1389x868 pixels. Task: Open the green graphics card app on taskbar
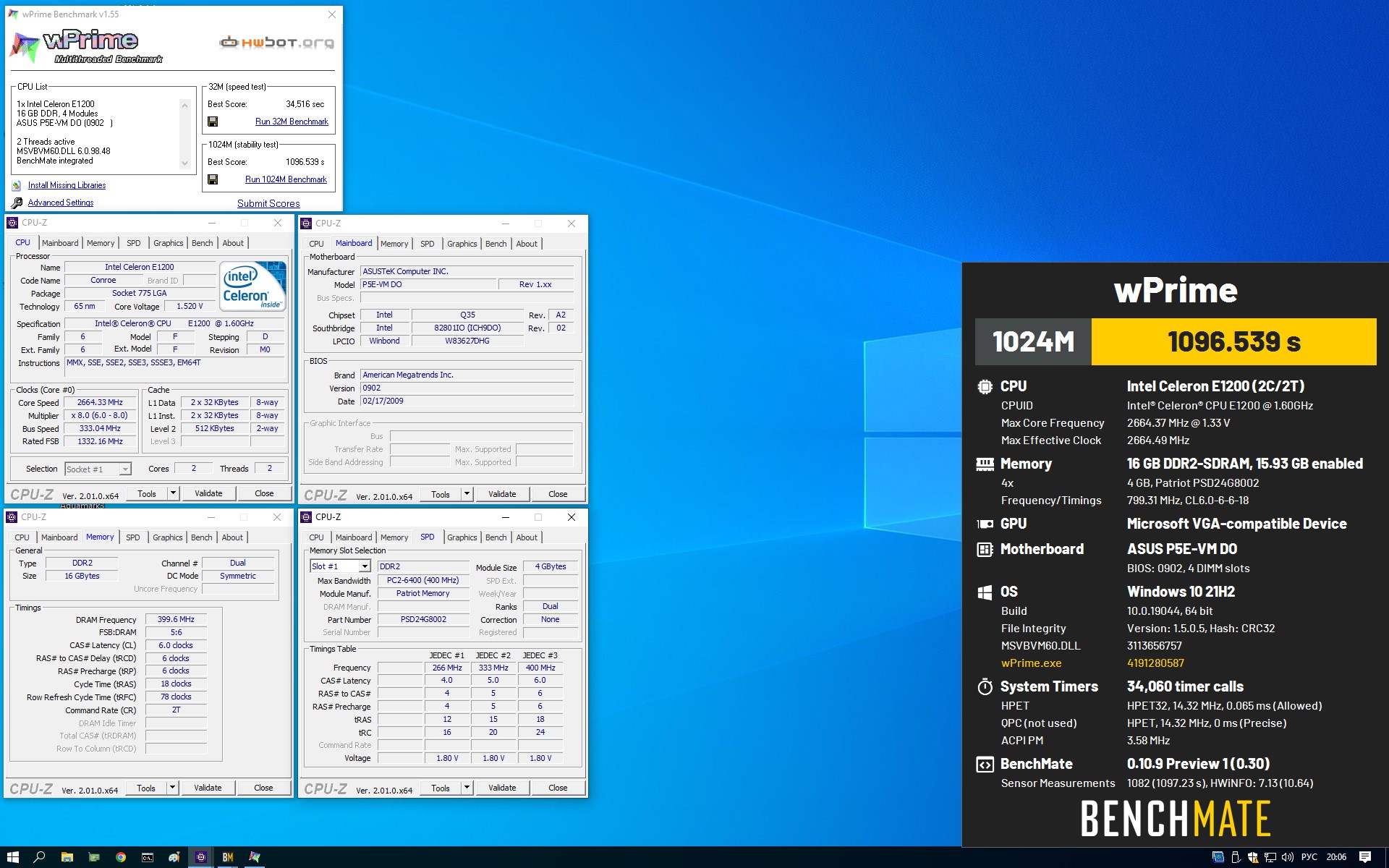tap(93, 857)
